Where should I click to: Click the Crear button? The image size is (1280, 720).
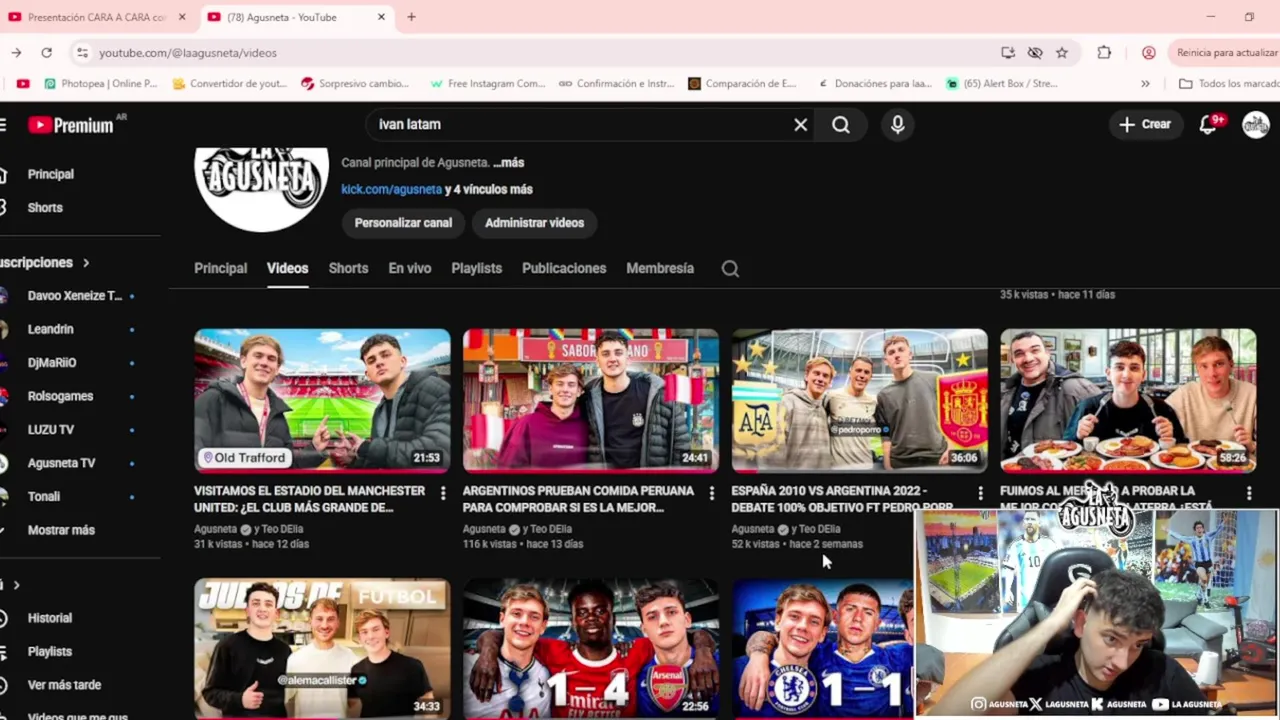pyautogui.click(x=1144, y=125)
